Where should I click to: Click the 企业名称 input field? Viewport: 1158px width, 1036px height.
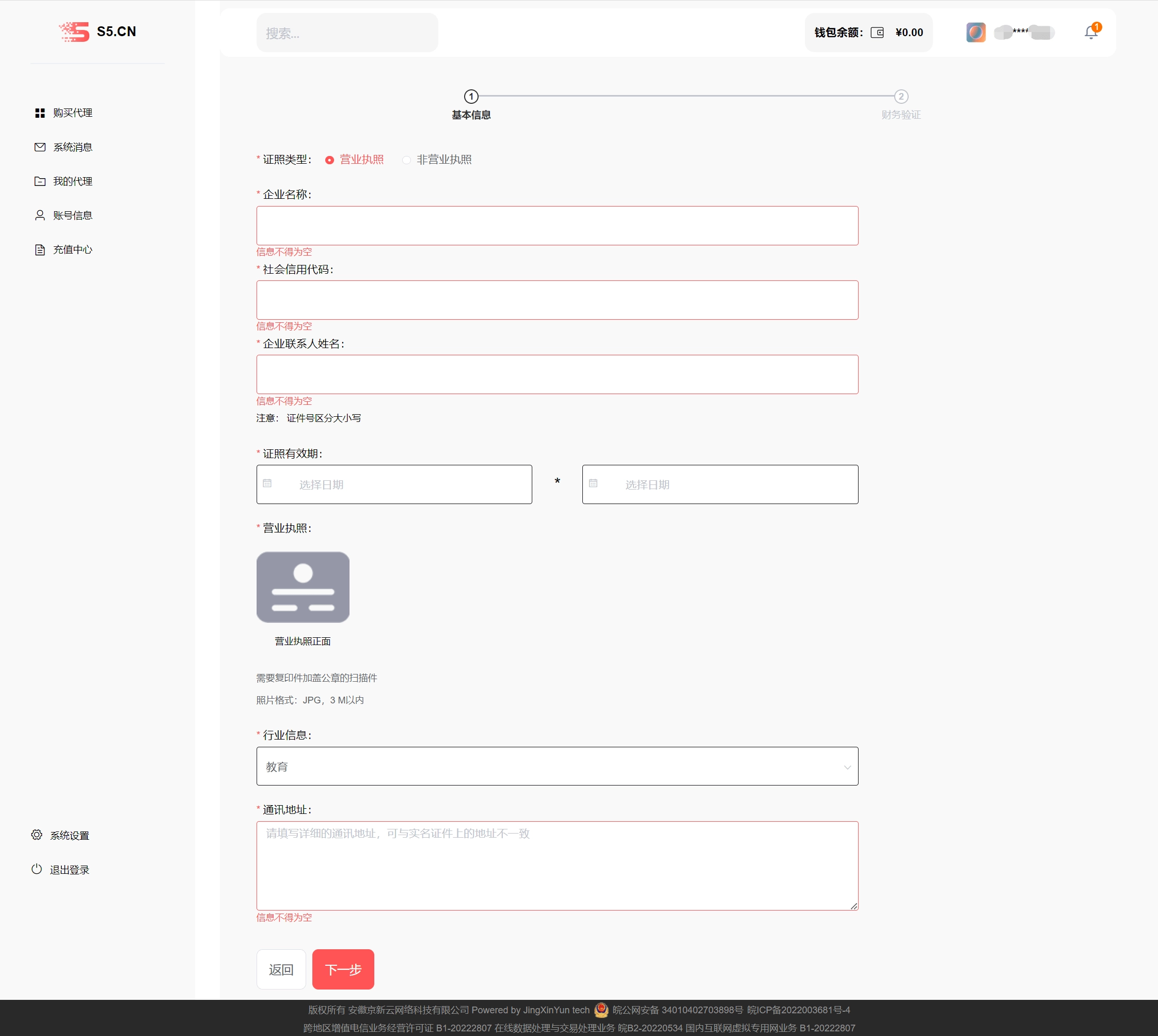[557, 225]
